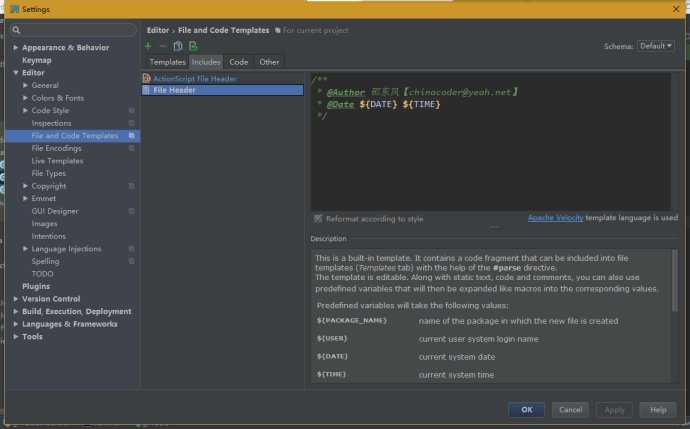The width and height of the screenshot is (690, 429).
Task: Click the Settings window title icon
Action: 15,9
